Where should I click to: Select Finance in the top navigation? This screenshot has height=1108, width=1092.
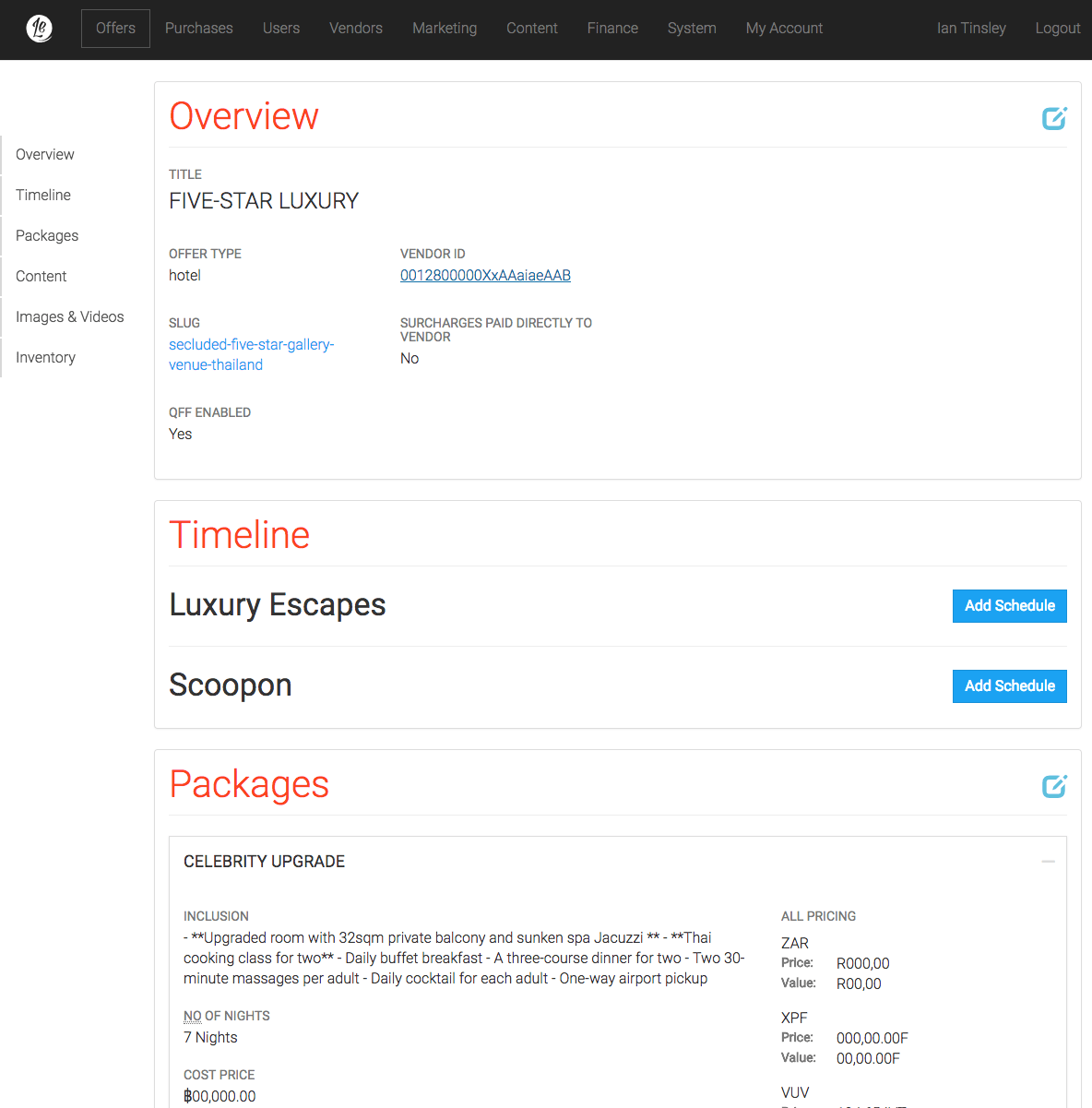[611, 29]
